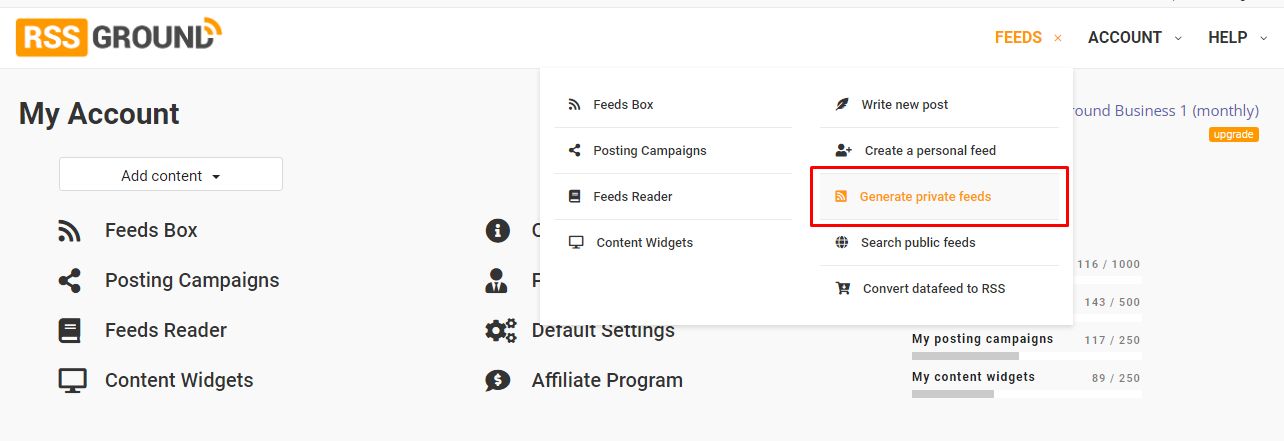Click the Feeds Box RSS icon in menu
Screen dimensions: 1284x441
click(574, 105)
